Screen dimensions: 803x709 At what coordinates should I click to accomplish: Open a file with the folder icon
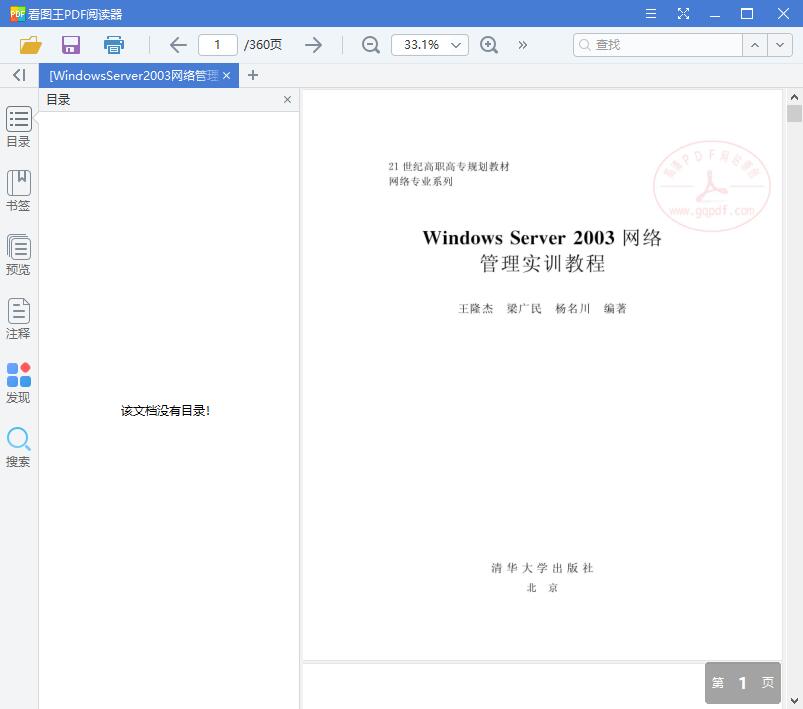click(x=30, y=45)
